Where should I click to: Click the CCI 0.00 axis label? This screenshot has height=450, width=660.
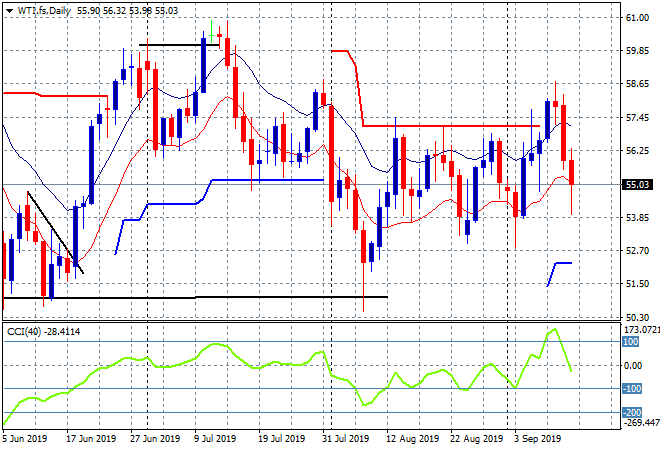[x=633, y=365]
